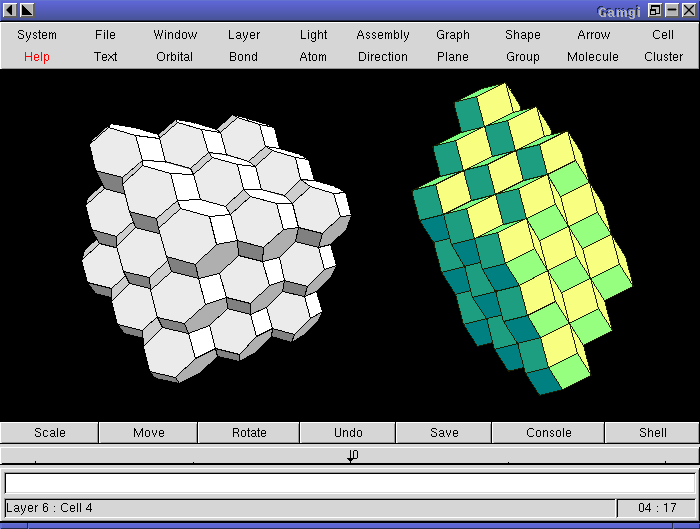
Task: Open the Atom menu
Action: [313, 57]
